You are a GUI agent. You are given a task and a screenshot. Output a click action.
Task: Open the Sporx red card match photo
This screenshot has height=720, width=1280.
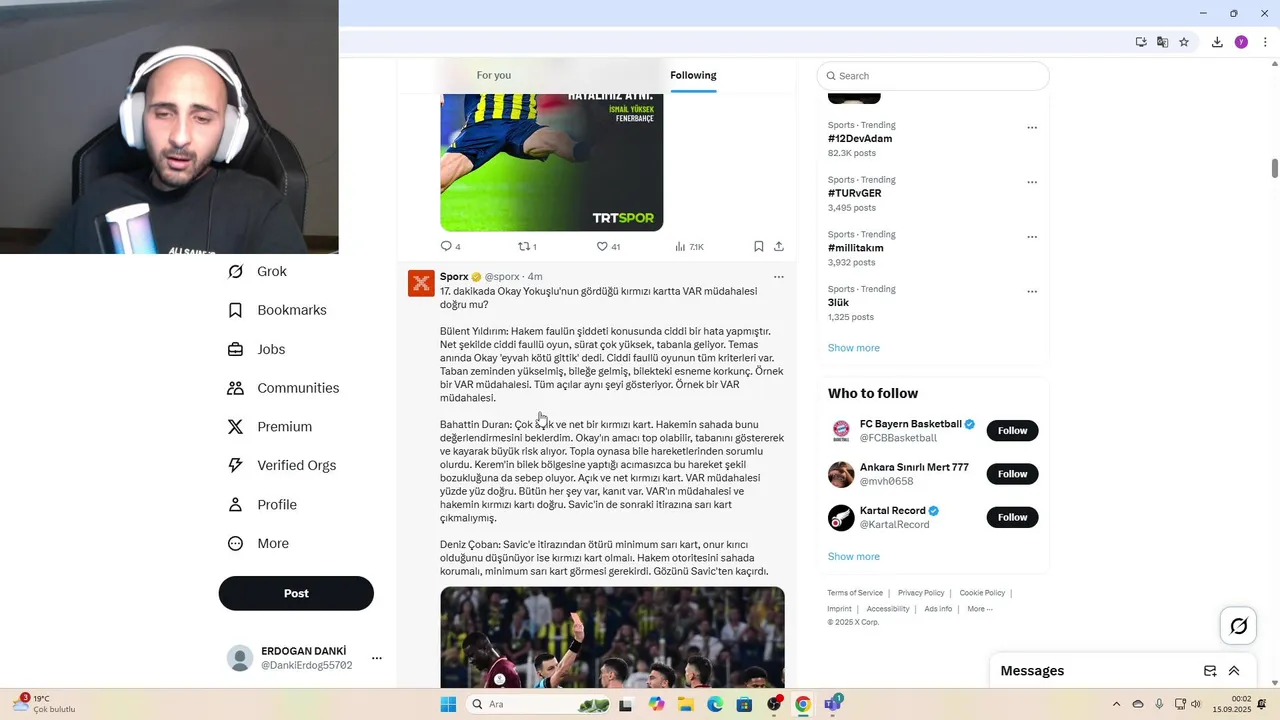pyautogui.click(x=612, y=636)
